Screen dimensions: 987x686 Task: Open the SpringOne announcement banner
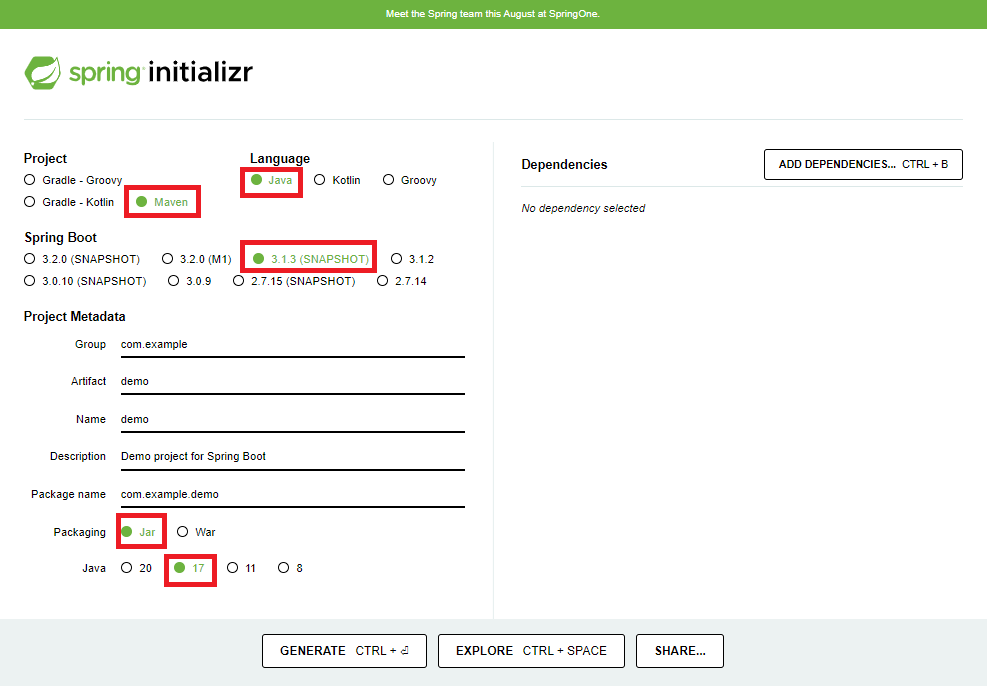tap(493, 14)
